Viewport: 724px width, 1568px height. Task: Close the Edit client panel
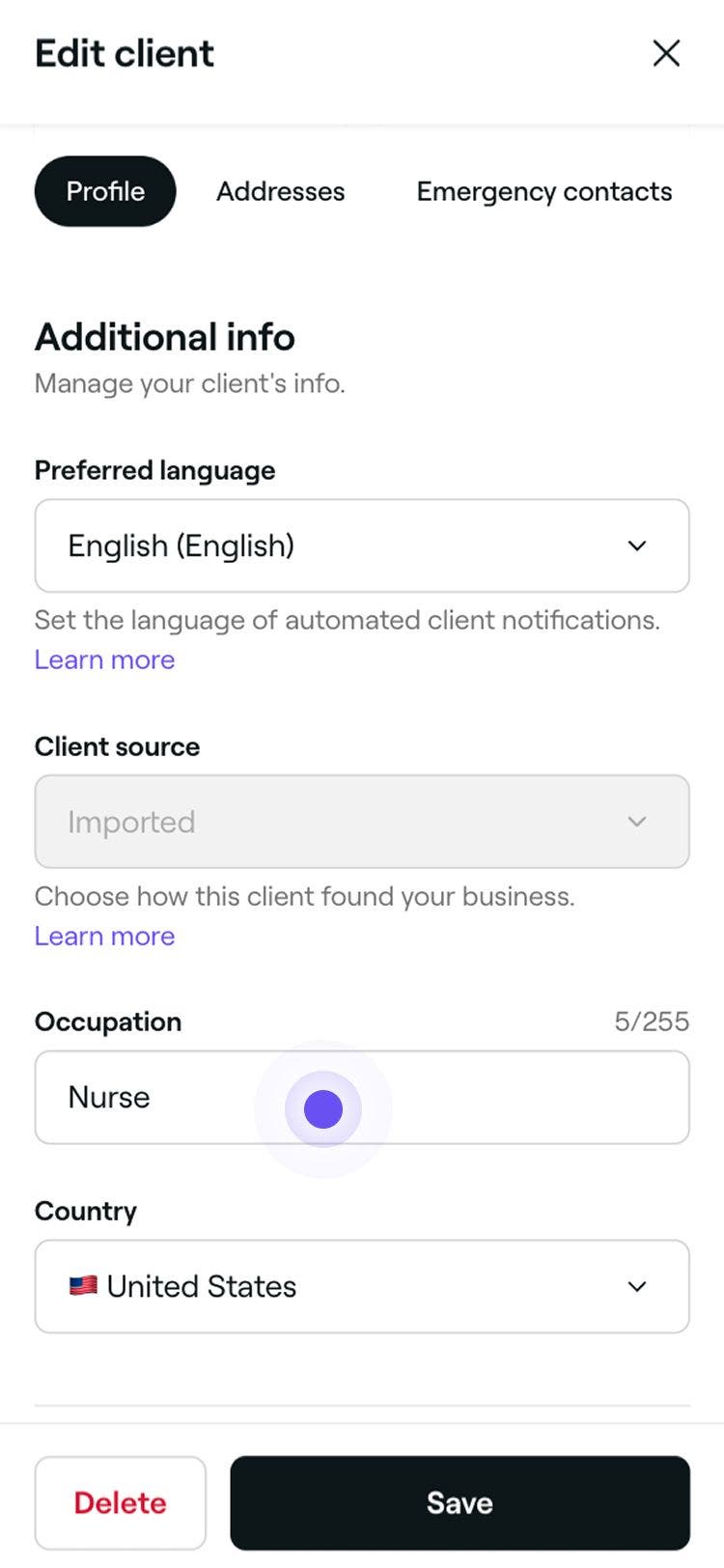pos(666,53)
